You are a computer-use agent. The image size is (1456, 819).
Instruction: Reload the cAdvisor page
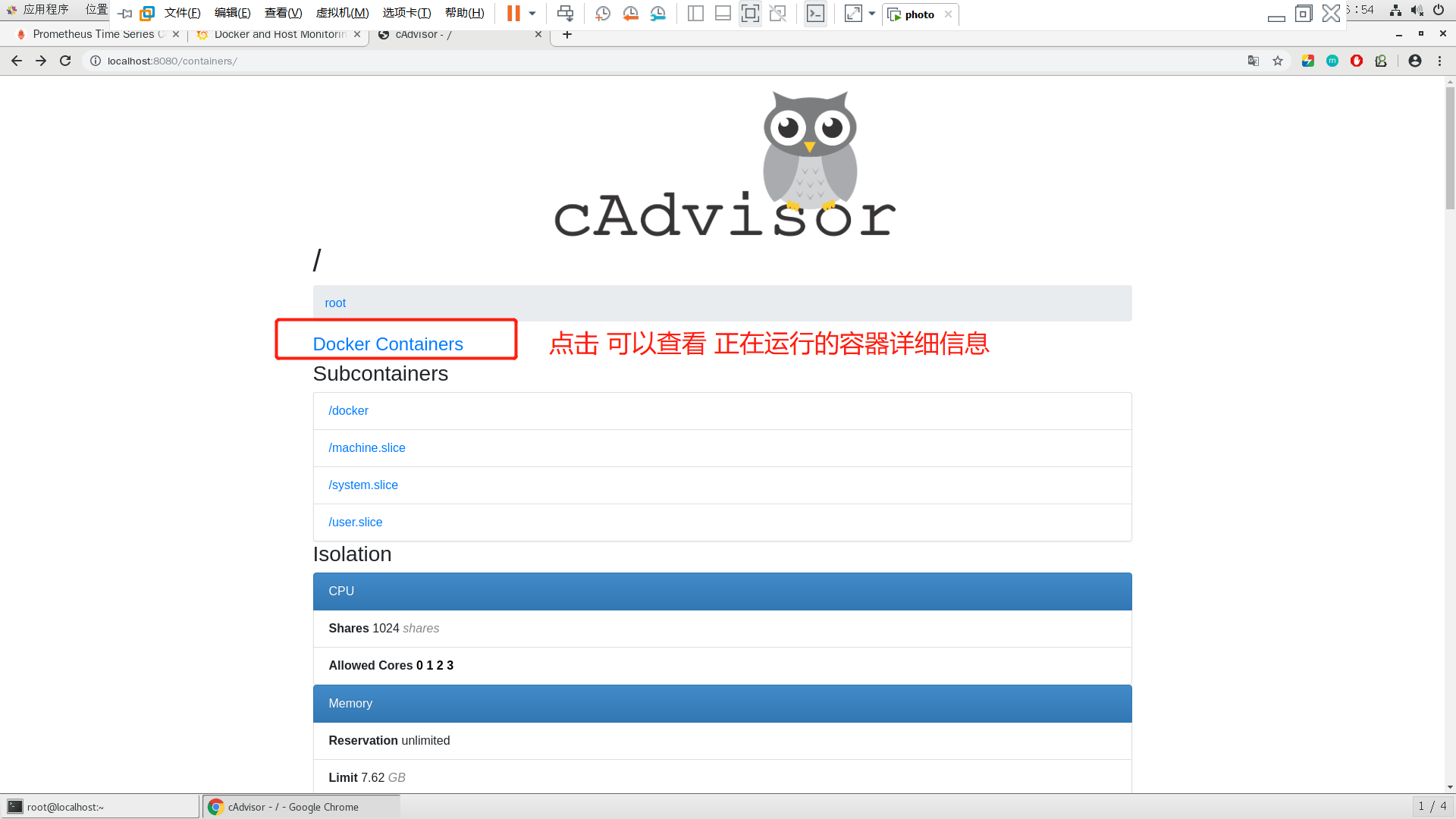coord(65,61)
